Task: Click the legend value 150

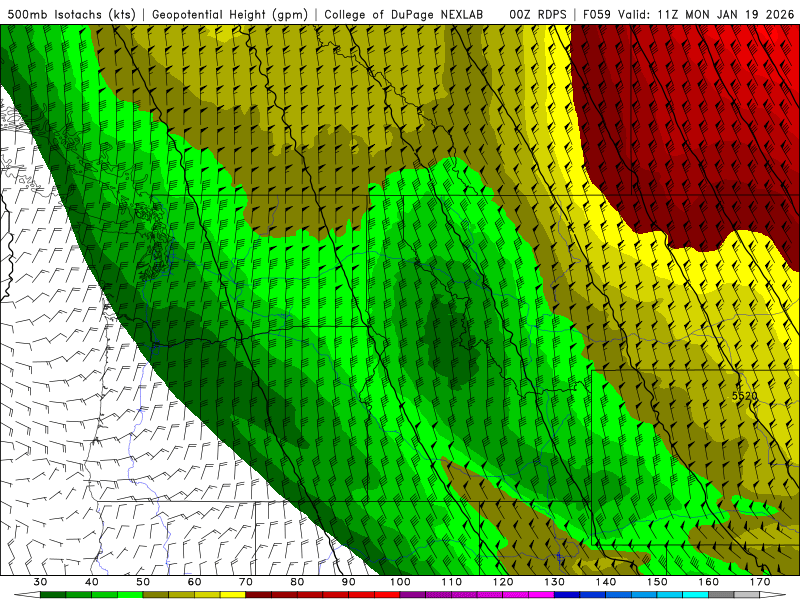Action: coord(657,582)
